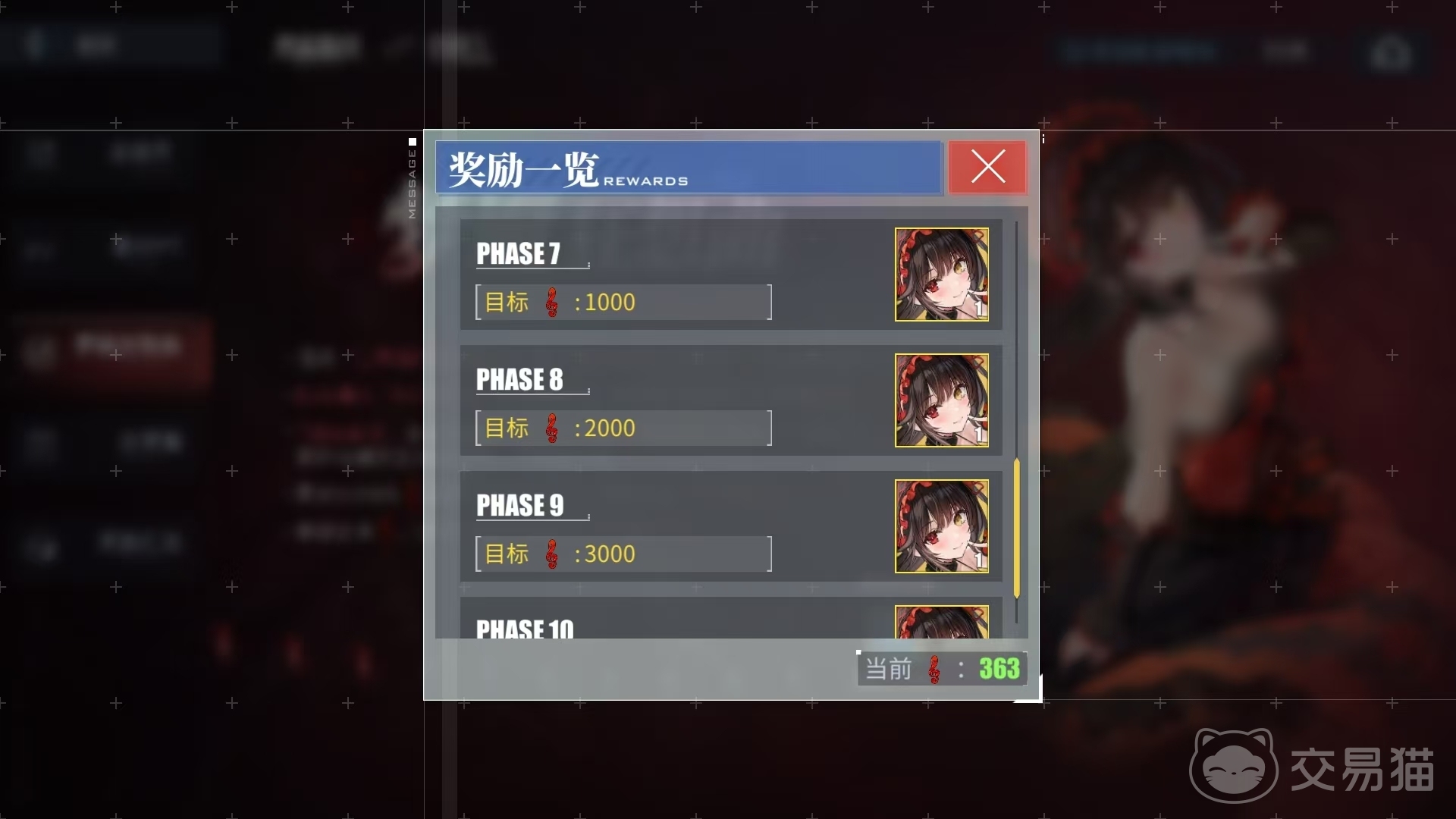Click the PHASE 10 heading
1456x819 pixels.
coord(525,629)
